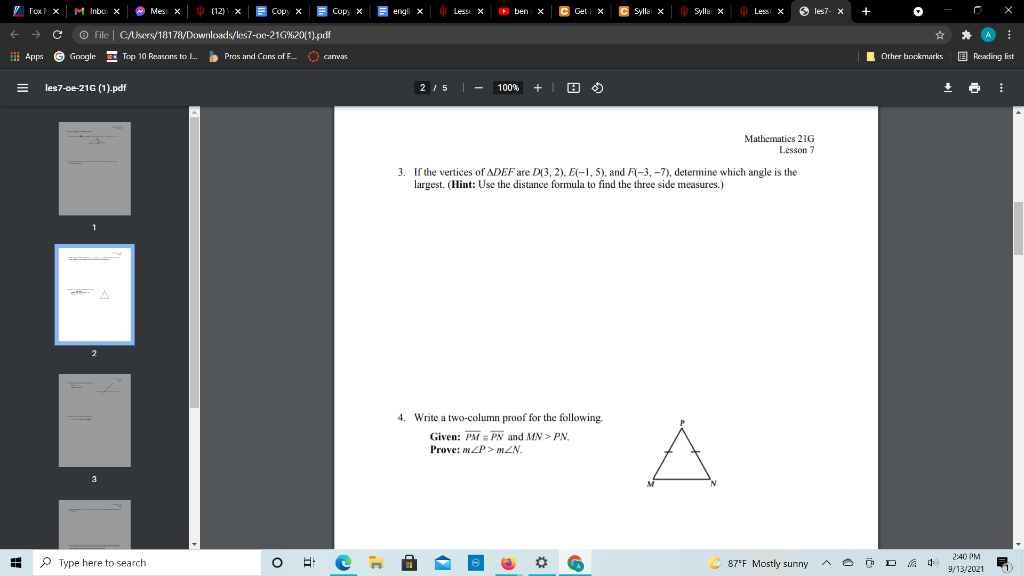Open the Google bookmark

tap(75, 56)
